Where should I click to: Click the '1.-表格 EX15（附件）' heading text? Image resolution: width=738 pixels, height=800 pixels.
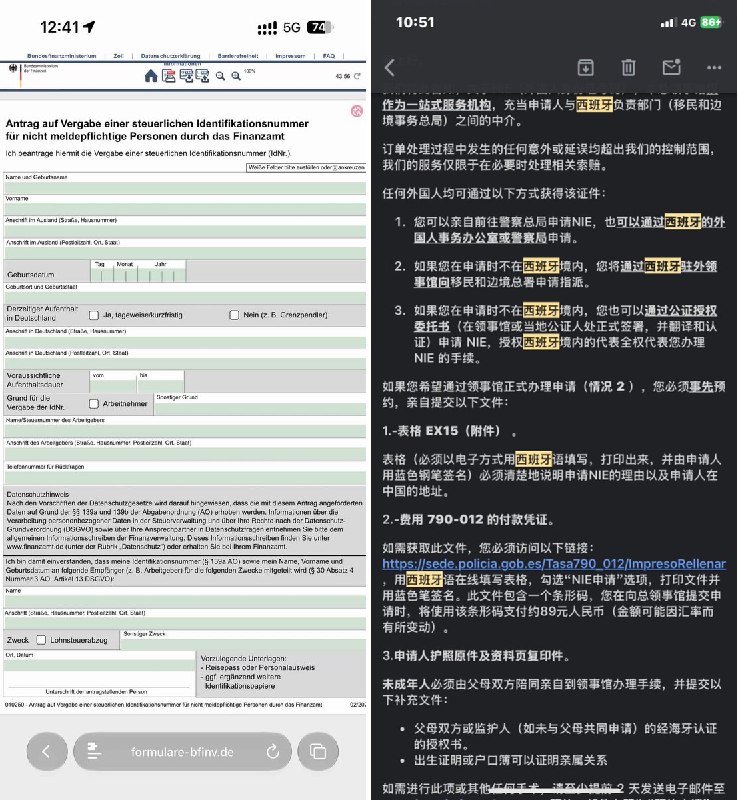click(x=441, y=431)
